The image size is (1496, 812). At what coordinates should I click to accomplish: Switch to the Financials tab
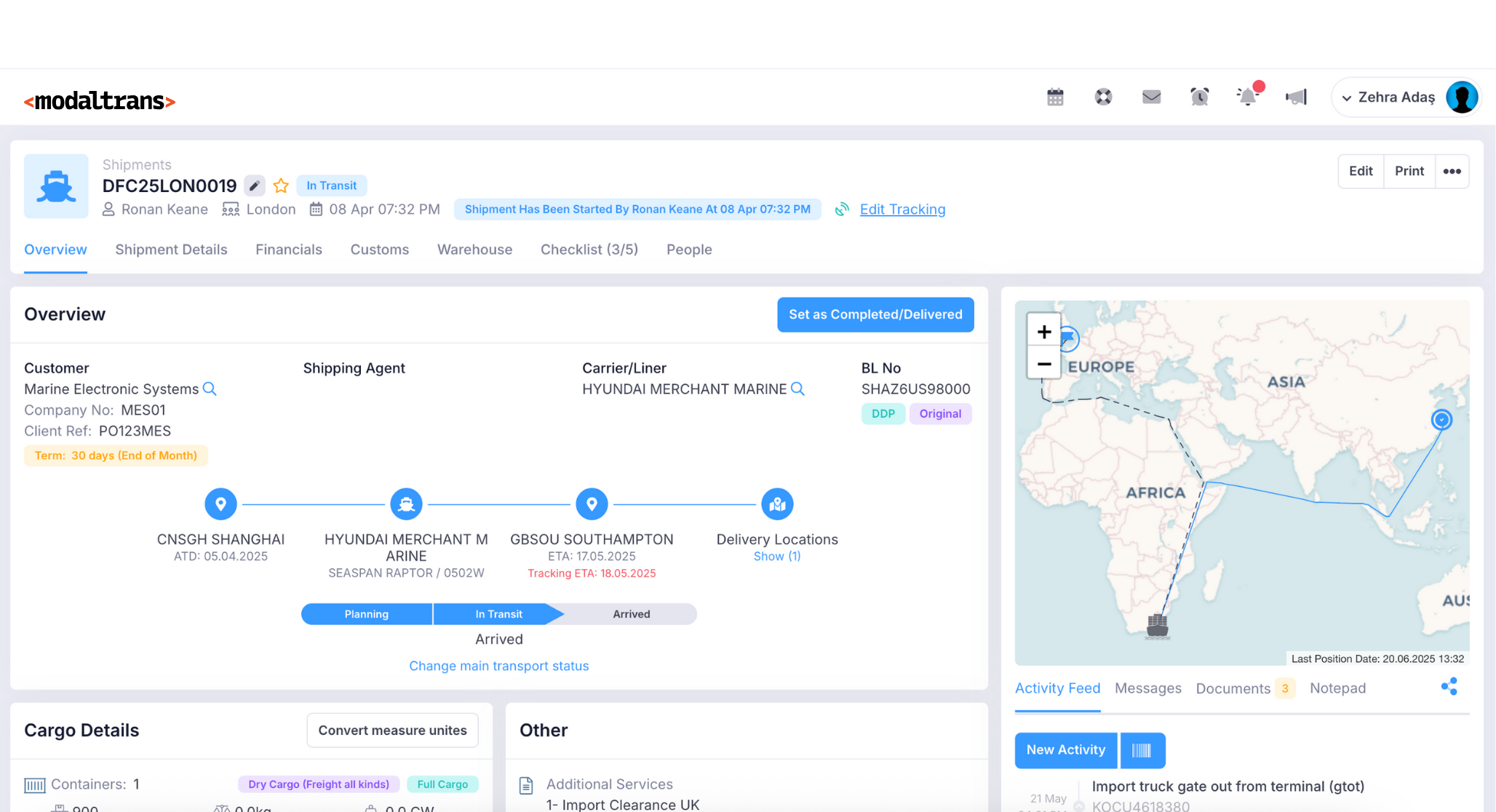point(288,250)
